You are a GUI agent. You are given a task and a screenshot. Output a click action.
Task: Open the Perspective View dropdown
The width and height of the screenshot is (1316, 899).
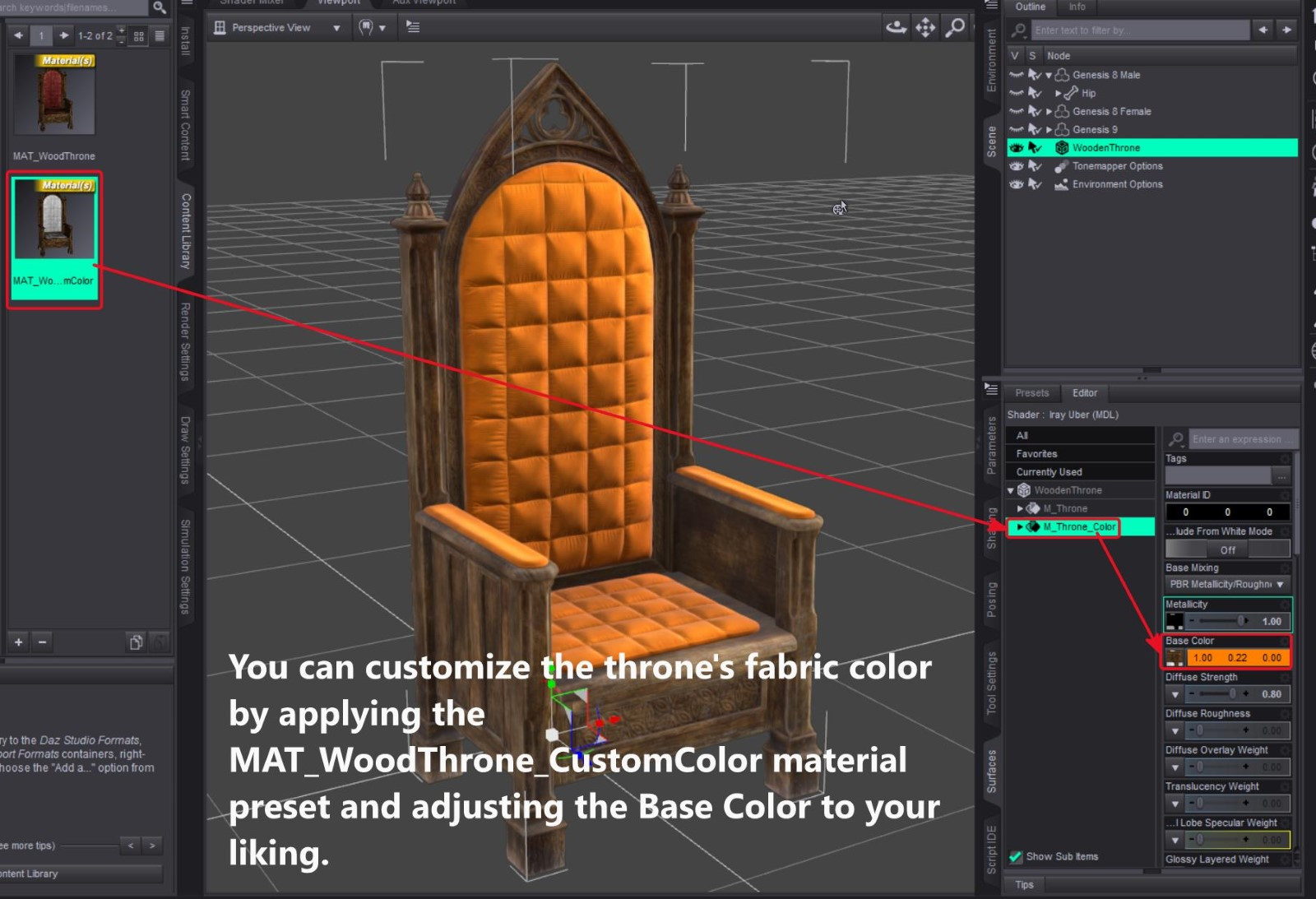(x=277, y=27)
